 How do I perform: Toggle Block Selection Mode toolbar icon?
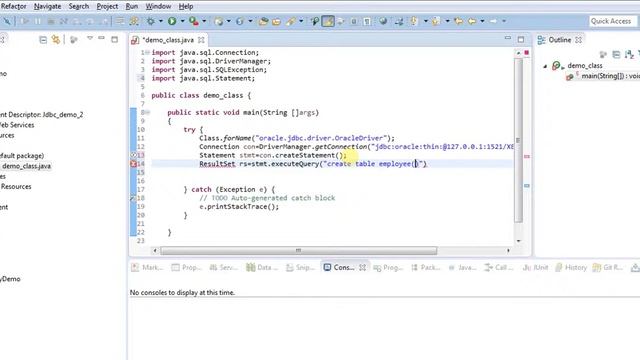coord(354,21)
